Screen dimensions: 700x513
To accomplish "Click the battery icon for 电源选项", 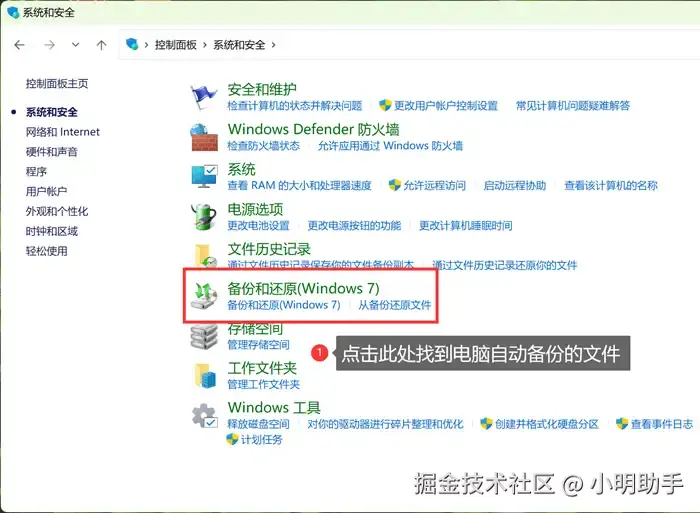I will (x=204, y=217).
